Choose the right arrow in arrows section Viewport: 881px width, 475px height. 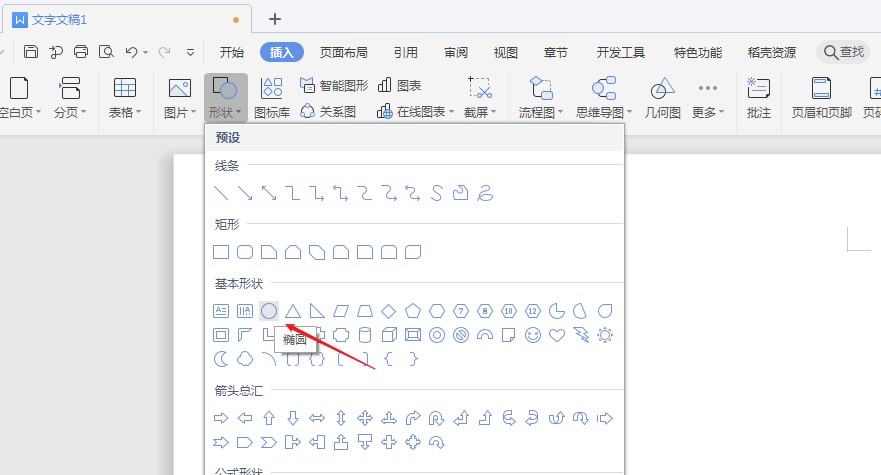point(221,418)
